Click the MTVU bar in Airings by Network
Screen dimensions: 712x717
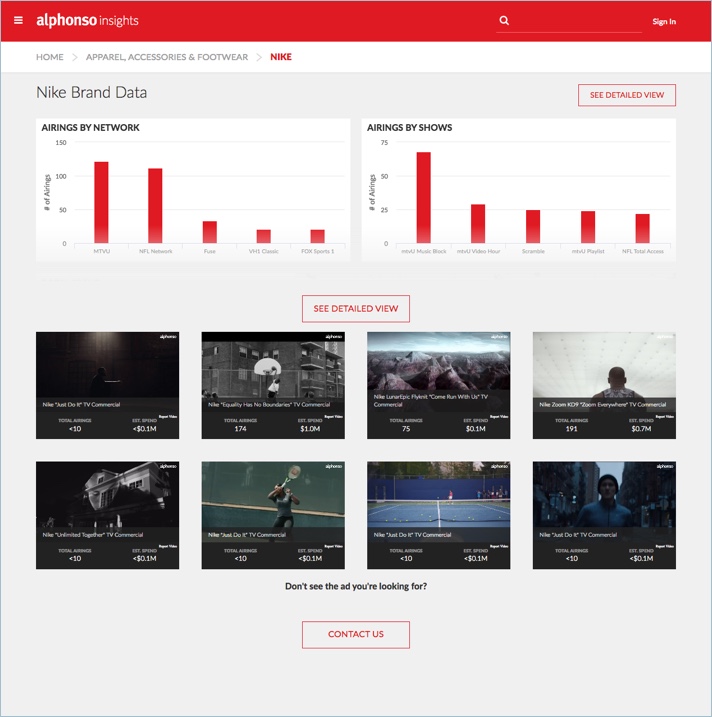(x=101, y=202)
